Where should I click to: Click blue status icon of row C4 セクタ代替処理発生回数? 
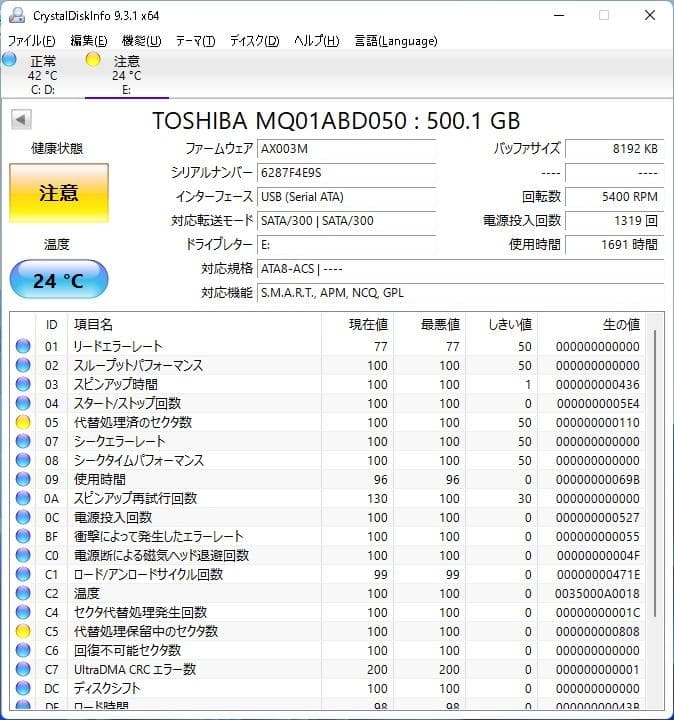coord(23,612)
